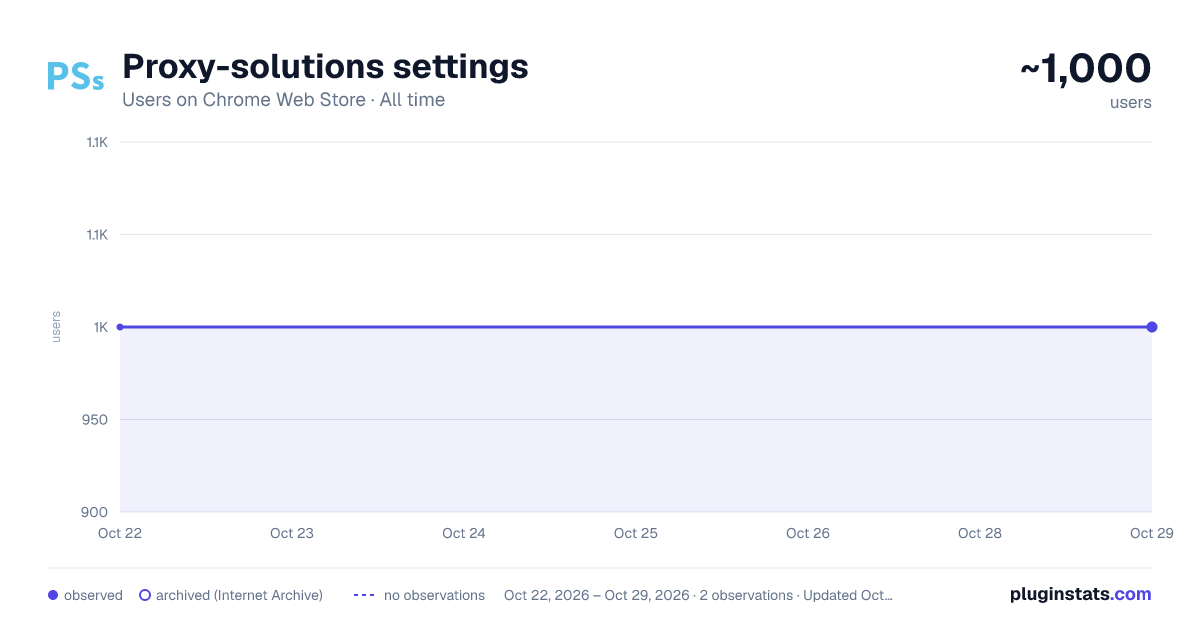Click the Oct 28 axis label

tap(980, 533)
